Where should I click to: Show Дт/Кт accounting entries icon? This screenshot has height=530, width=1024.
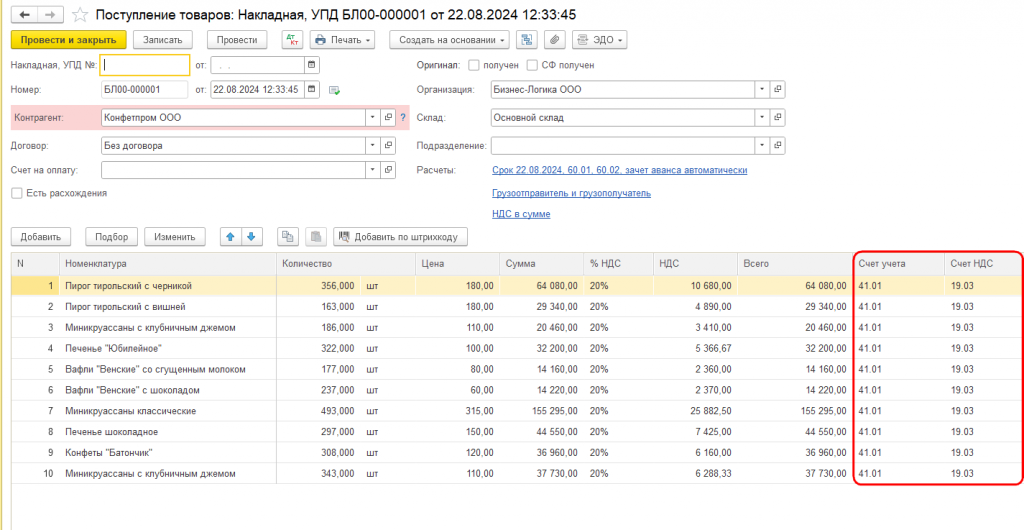292,40
